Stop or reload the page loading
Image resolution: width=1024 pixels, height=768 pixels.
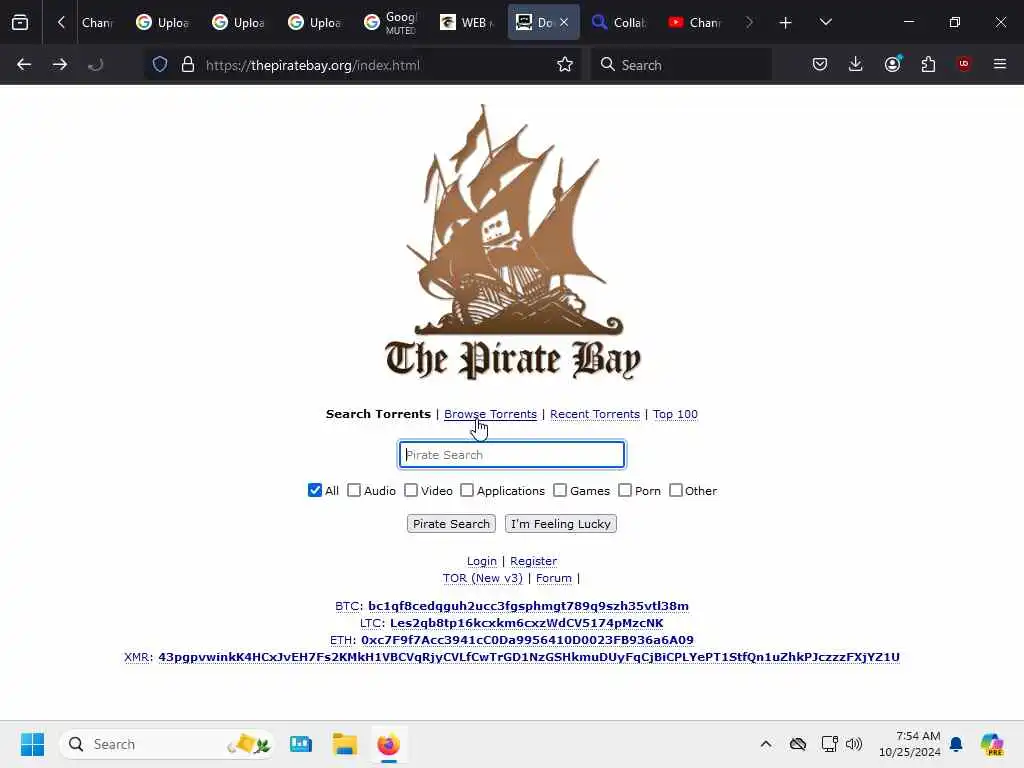(95, 65)
